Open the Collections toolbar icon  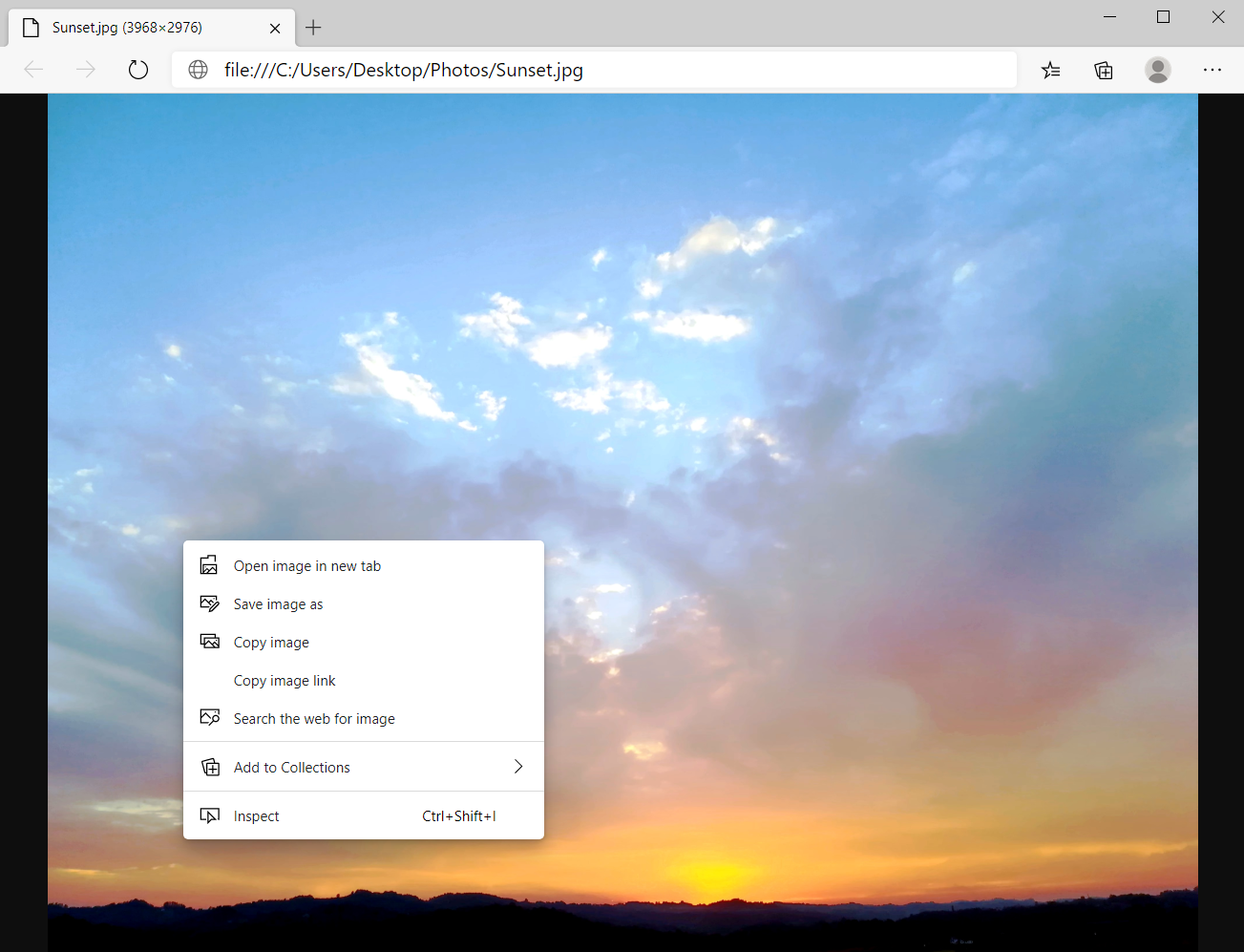1104,70
